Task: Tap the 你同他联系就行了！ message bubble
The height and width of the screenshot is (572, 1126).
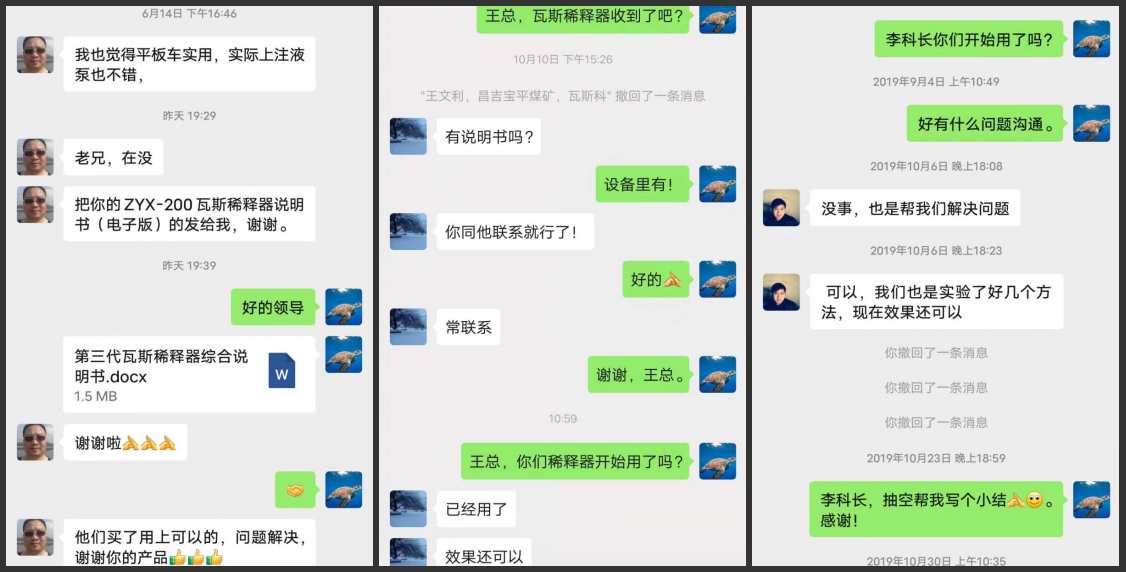Action: (x=515, y=232)
